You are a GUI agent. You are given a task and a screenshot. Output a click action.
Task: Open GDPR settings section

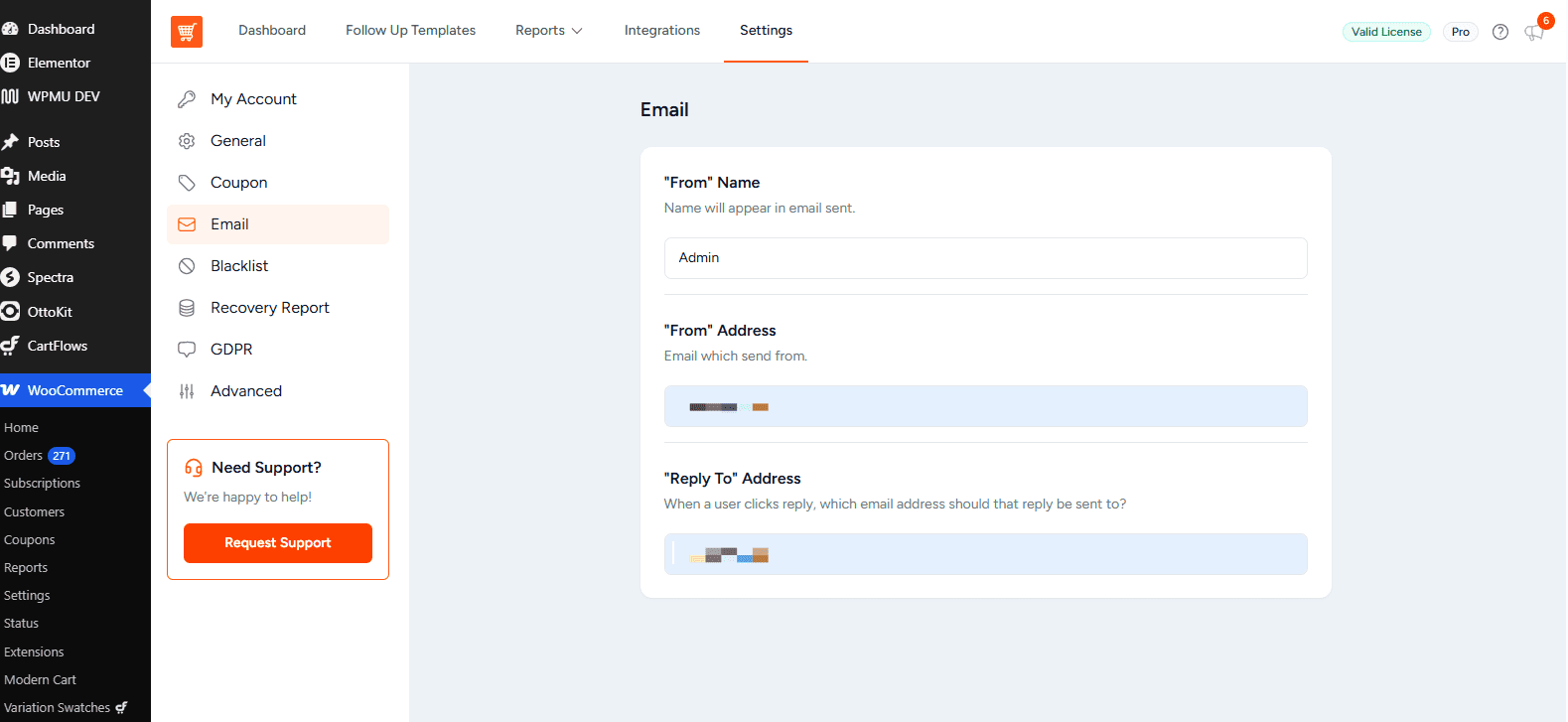(278, 350)
